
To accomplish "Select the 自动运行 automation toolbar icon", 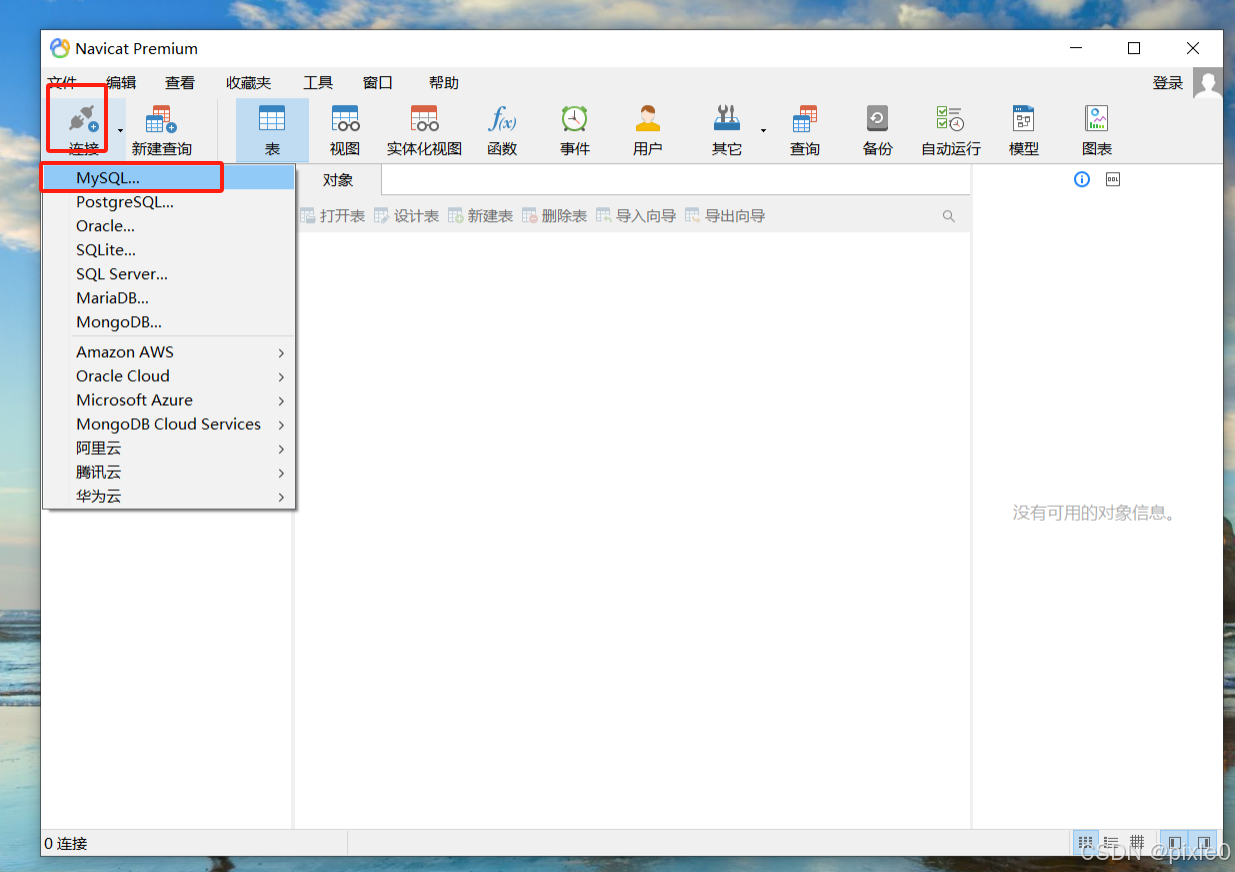I will pyautogui.click(x=950, y=119).
